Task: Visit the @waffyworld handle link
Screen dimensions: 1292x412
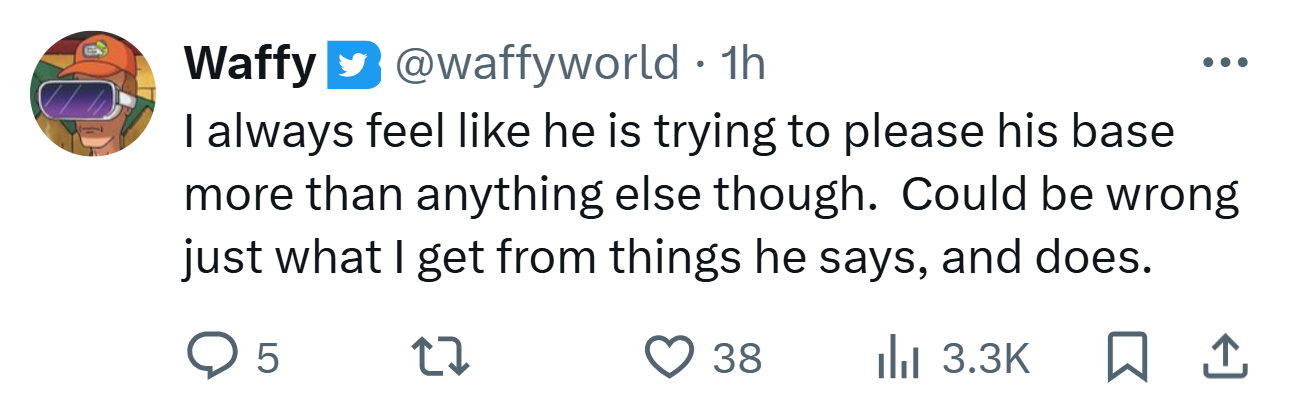Action: tap(538, 65)
